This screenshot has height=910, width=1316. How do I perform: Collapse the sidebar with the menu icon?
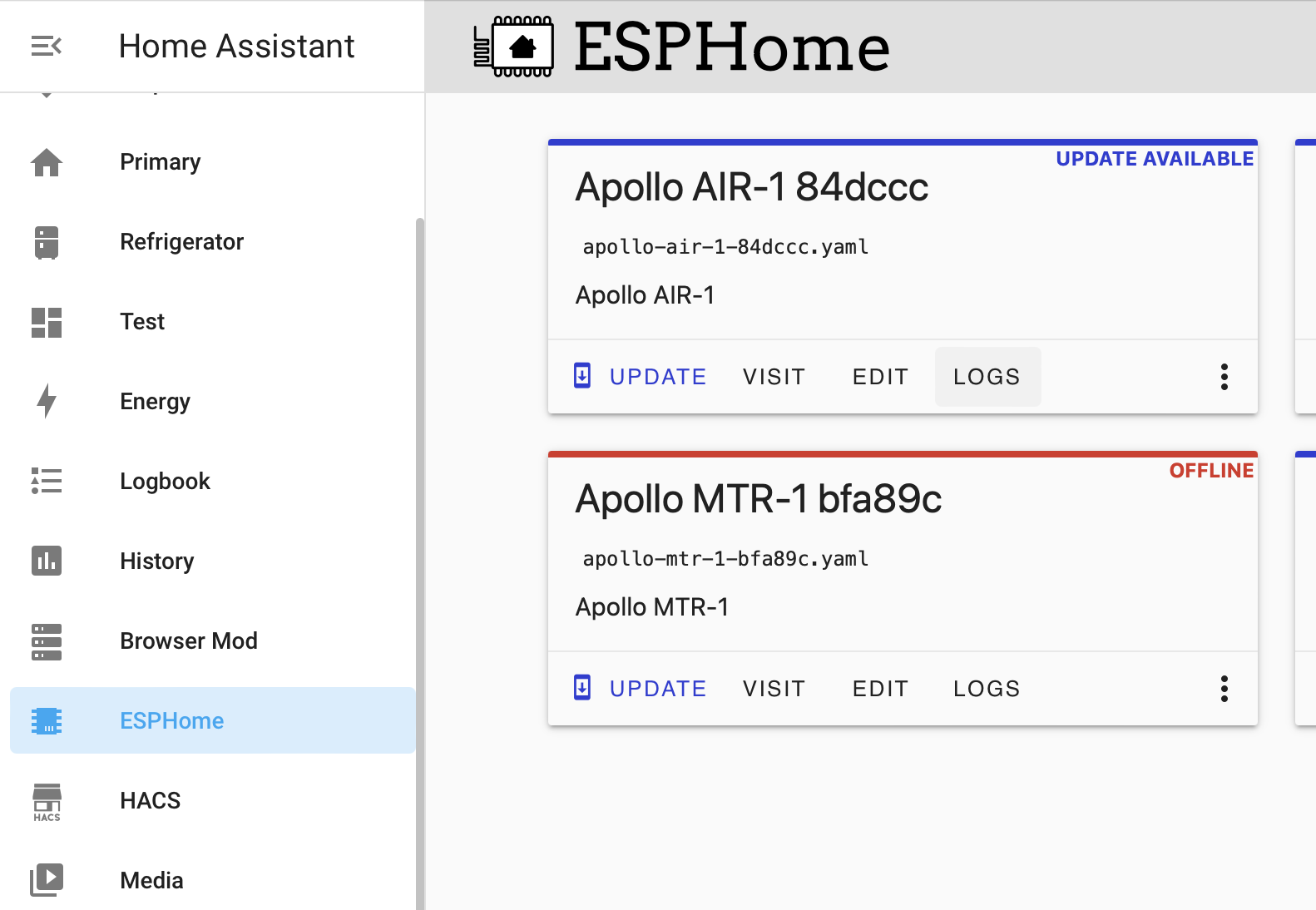(x=47, y=46)
